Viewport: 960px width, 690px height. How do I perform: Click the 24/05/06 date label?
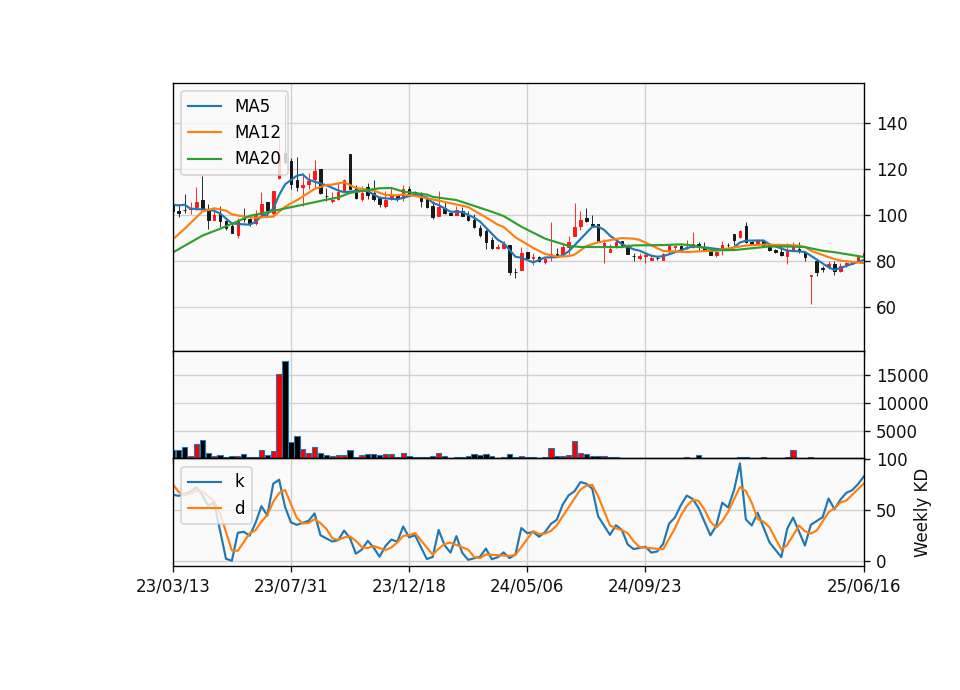point(527,586)
